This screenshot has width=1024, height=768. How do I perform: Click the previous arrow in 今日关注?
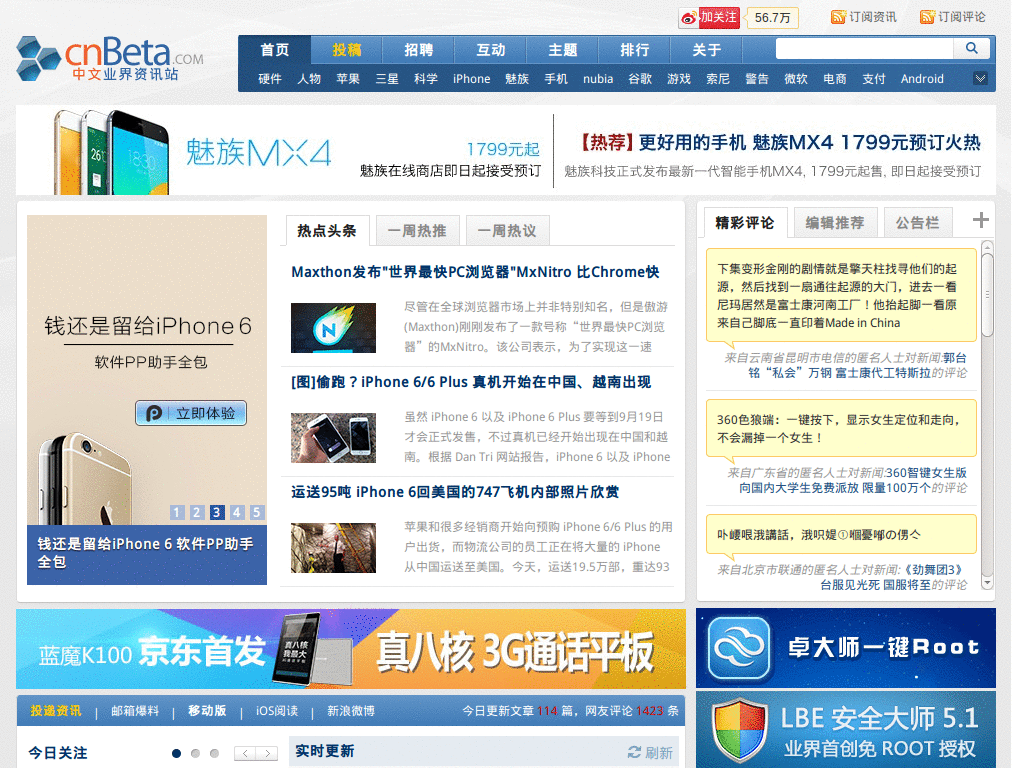click(x=245, y=754)
